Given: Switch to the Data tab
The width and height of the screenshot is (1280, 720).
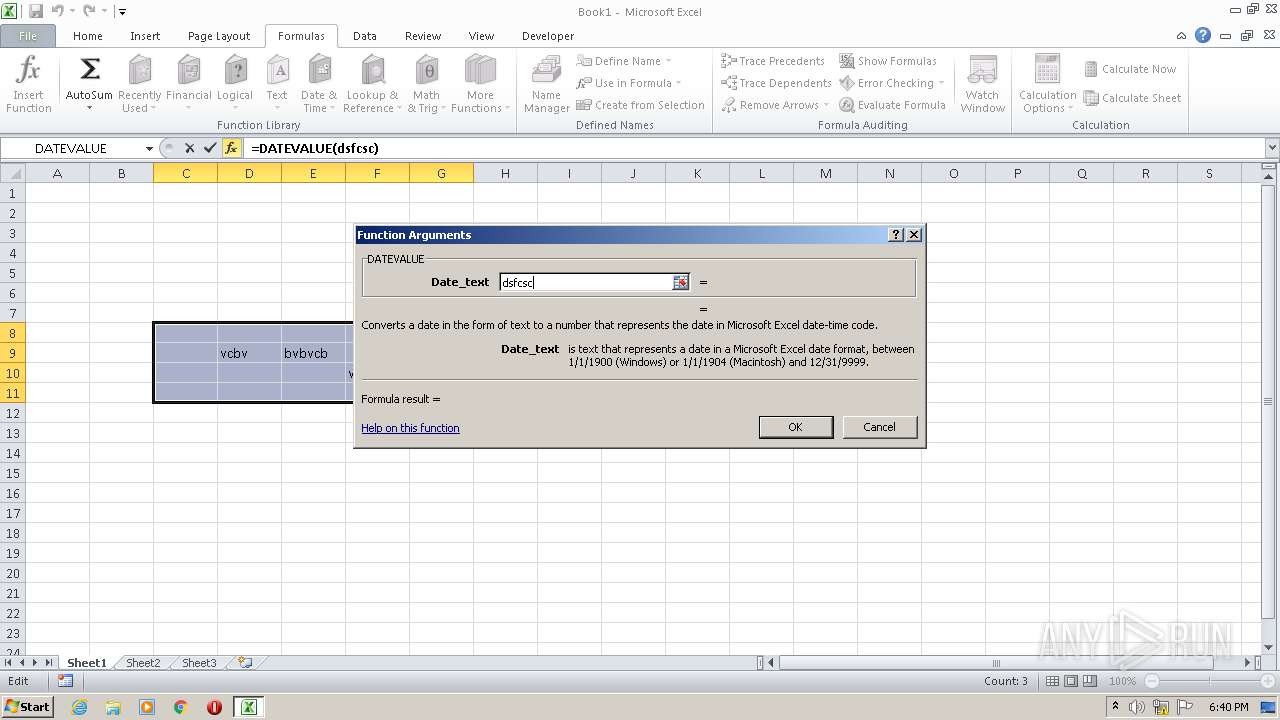Looking at the screenshot, I should [365, 36].
